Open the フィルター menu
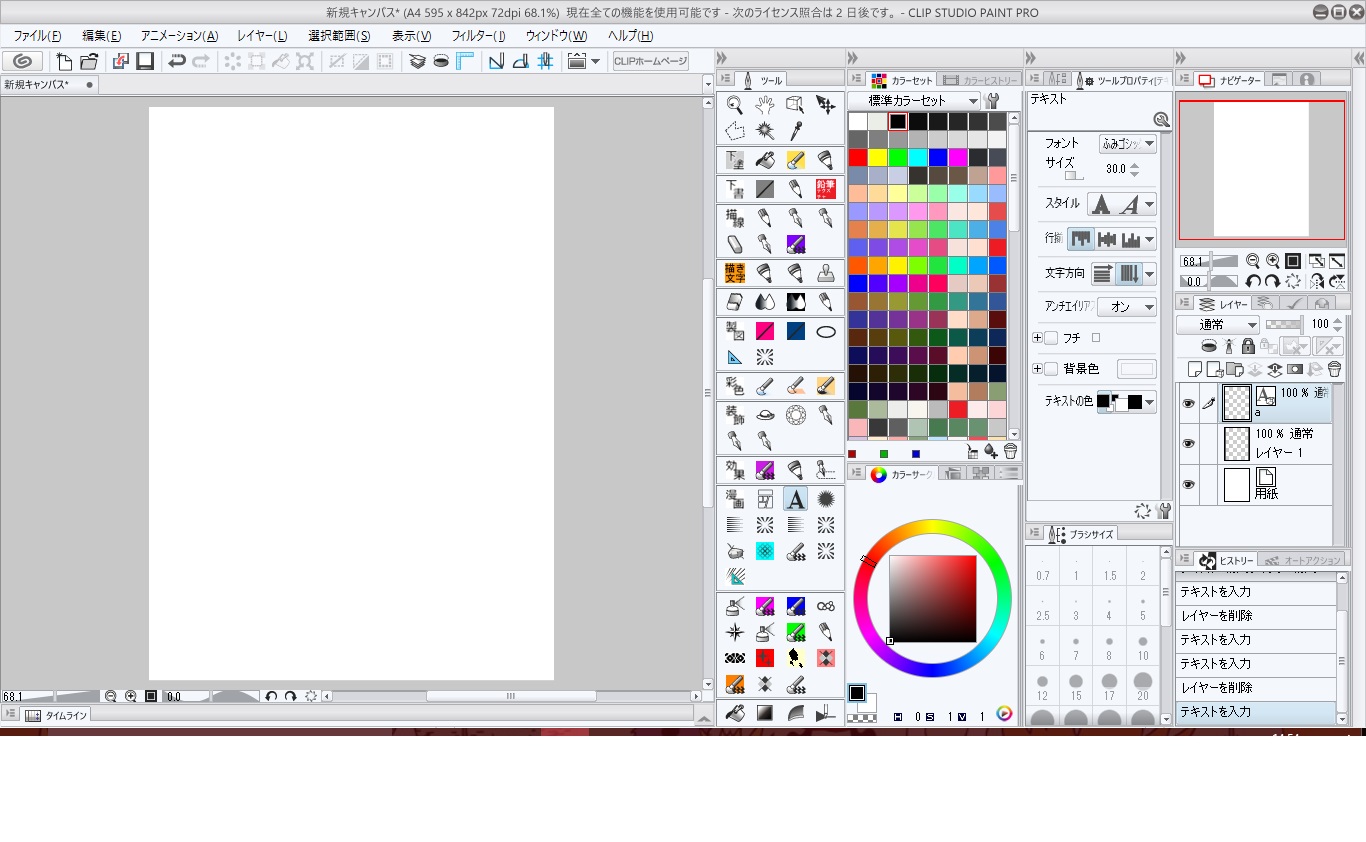The image size is (1366, 842). 478,36
